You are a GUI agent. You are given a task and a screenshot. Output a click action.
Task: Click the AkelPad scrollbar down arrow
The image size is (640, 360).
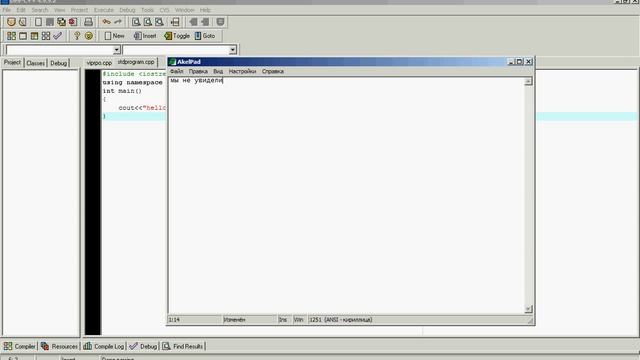click(x=528, y=309)
